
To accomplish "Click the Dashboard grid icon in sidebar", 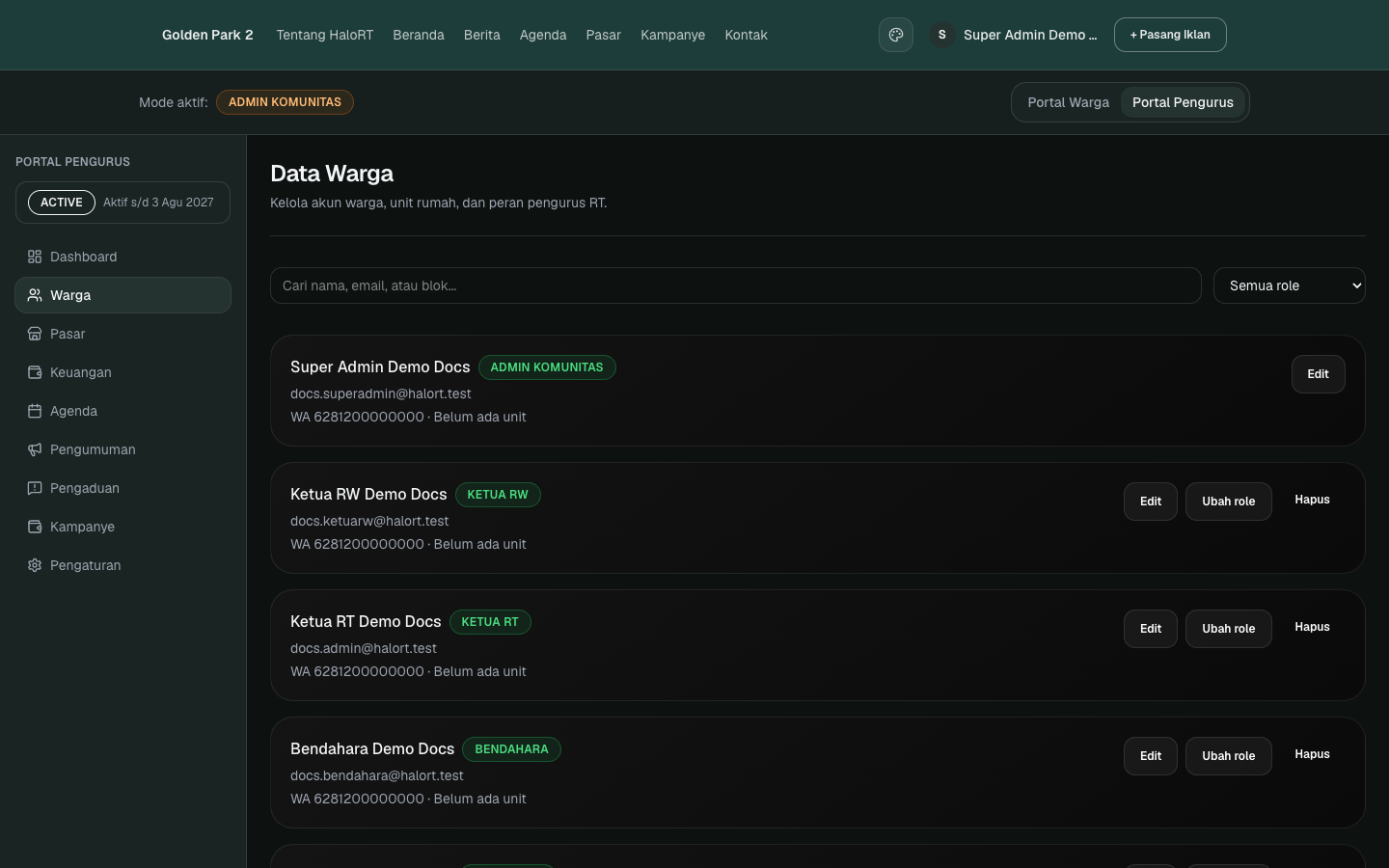I will tap(35, 257).
